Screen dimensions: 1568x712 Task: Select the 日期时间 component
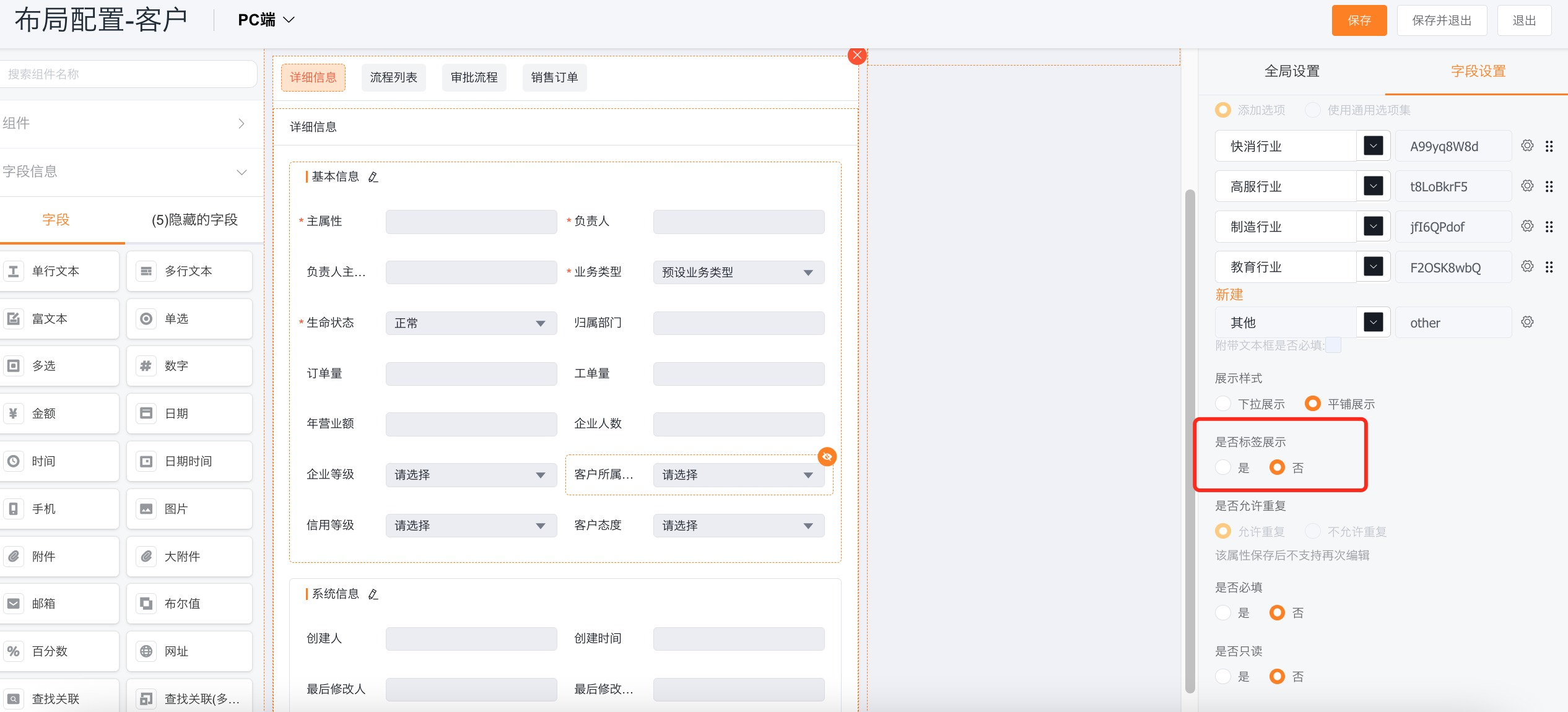[189, 461]
